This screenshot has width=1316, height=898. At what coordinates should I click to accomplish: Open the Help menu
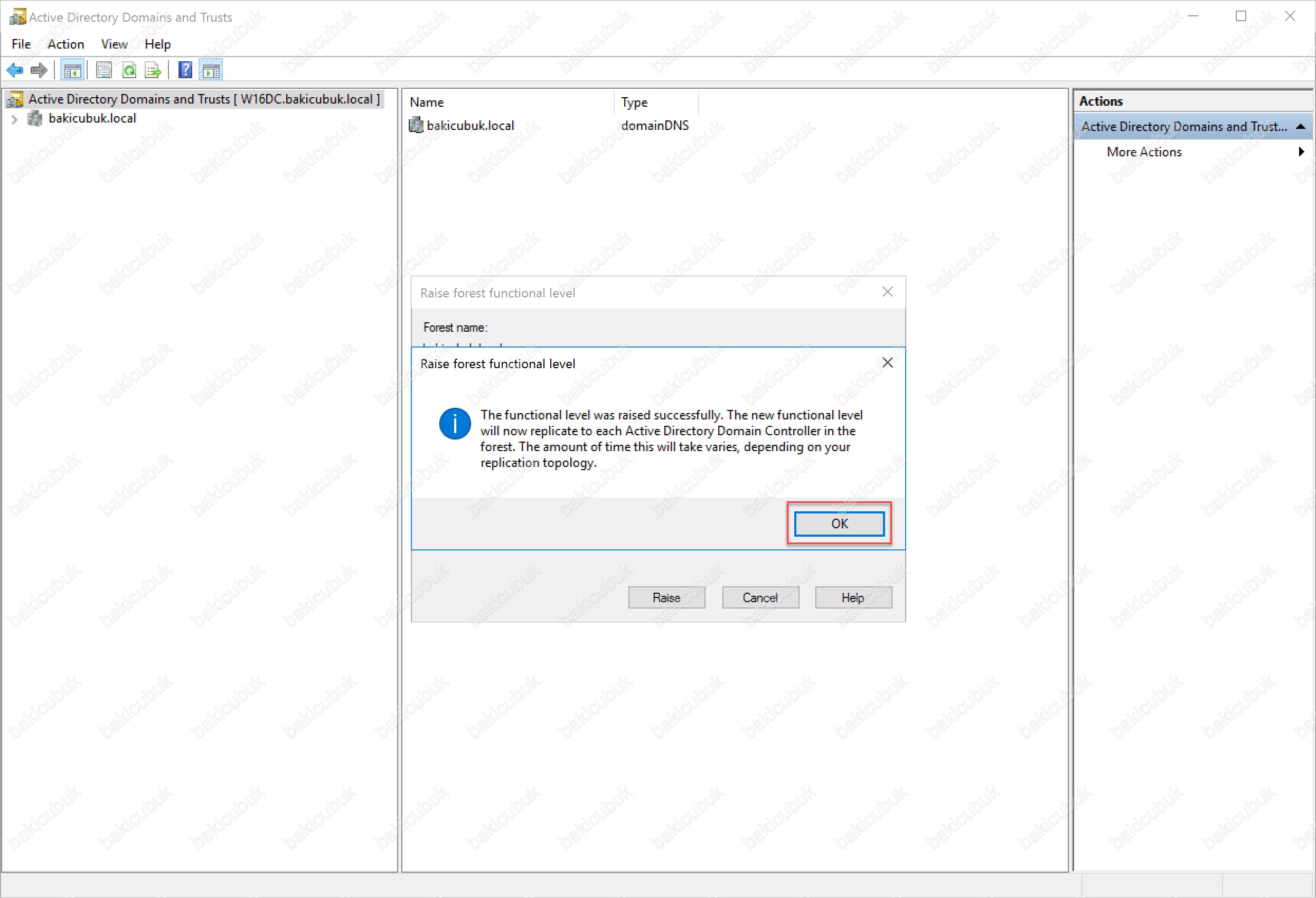coord(157,44)
